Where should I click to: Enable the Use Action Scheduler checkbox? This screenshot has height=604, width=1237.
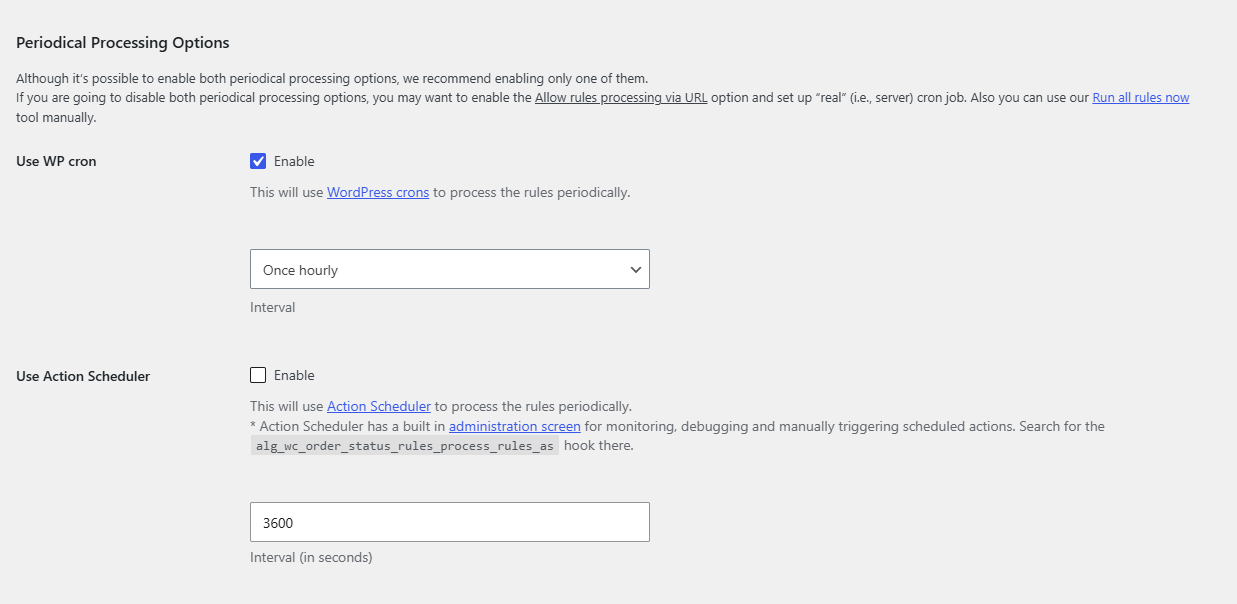click(258, 375)
